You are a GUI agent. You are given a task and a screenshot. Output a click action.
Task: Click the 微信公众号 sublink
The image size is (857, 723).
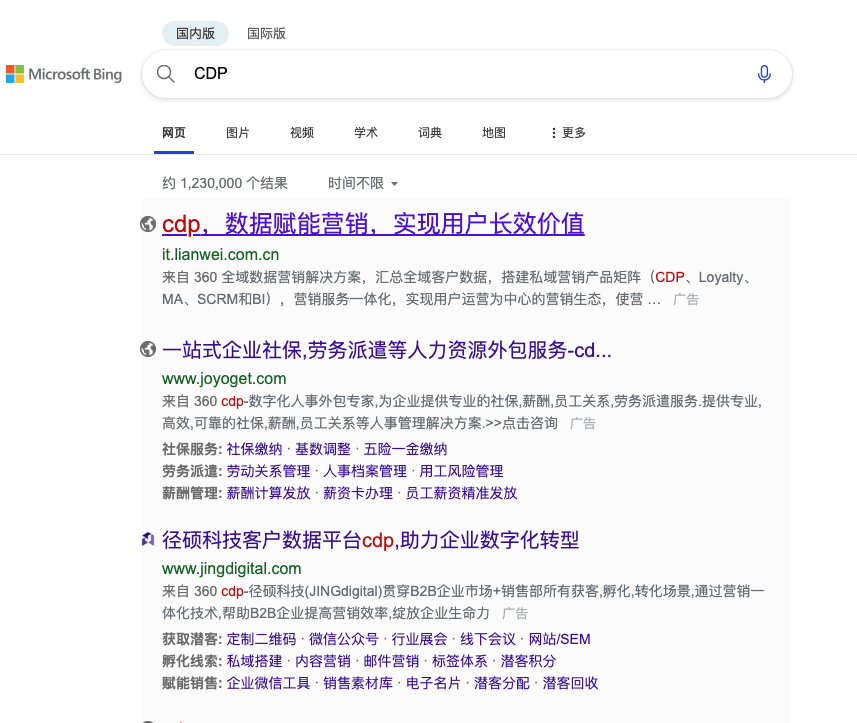(x=344, y=639)
